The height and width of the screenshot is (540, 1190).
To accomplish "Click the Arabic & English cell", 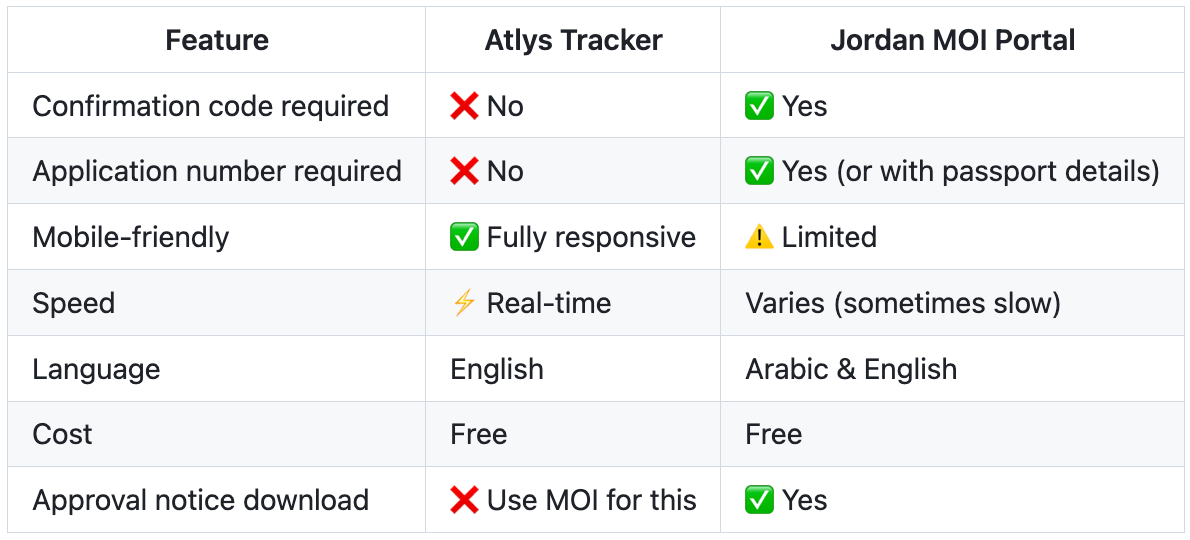I will click(851, 369).
